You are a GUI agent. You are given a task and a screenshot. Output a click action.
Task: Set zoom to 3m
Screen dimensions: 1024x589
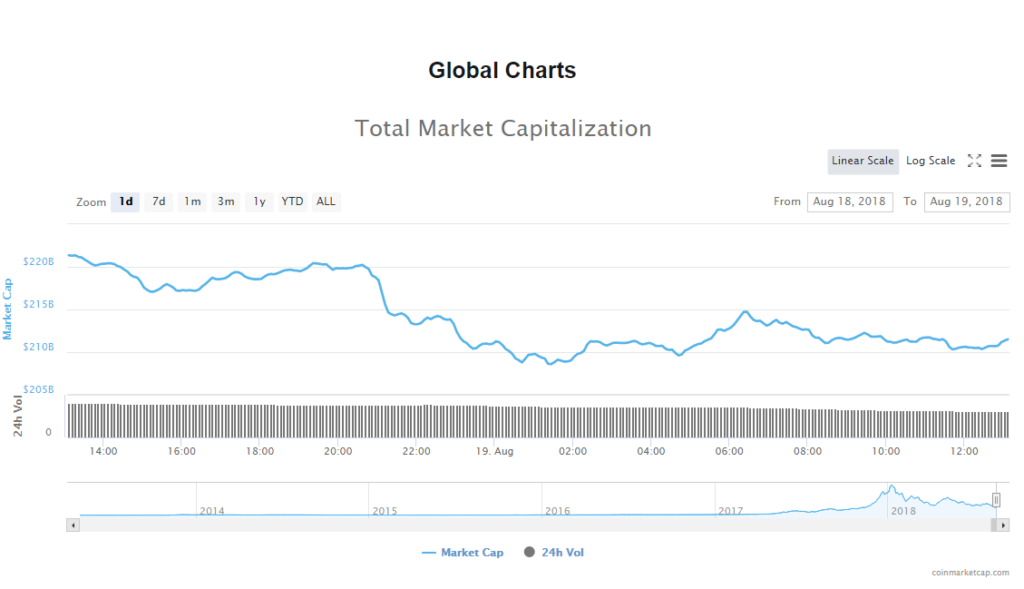pos(226,202)
